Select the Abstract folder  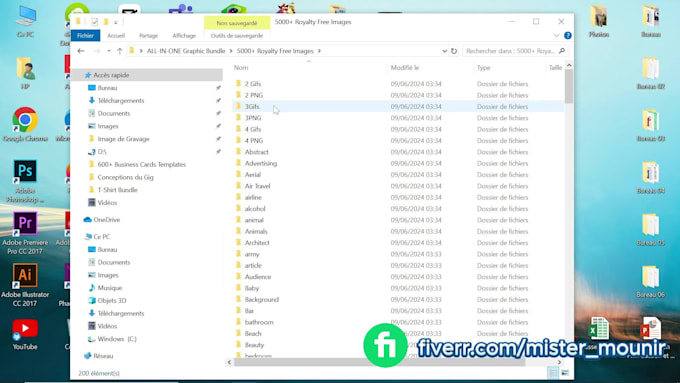pyautogui.click(x=256, y=152)
